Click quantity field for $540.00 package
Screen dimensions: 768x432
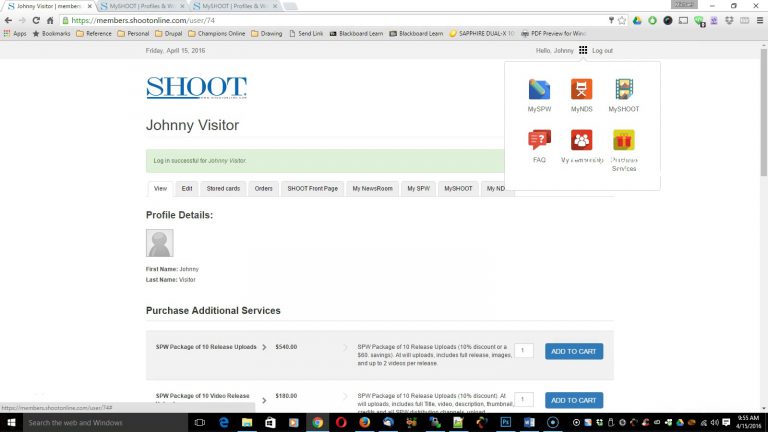tap(524, 350)
